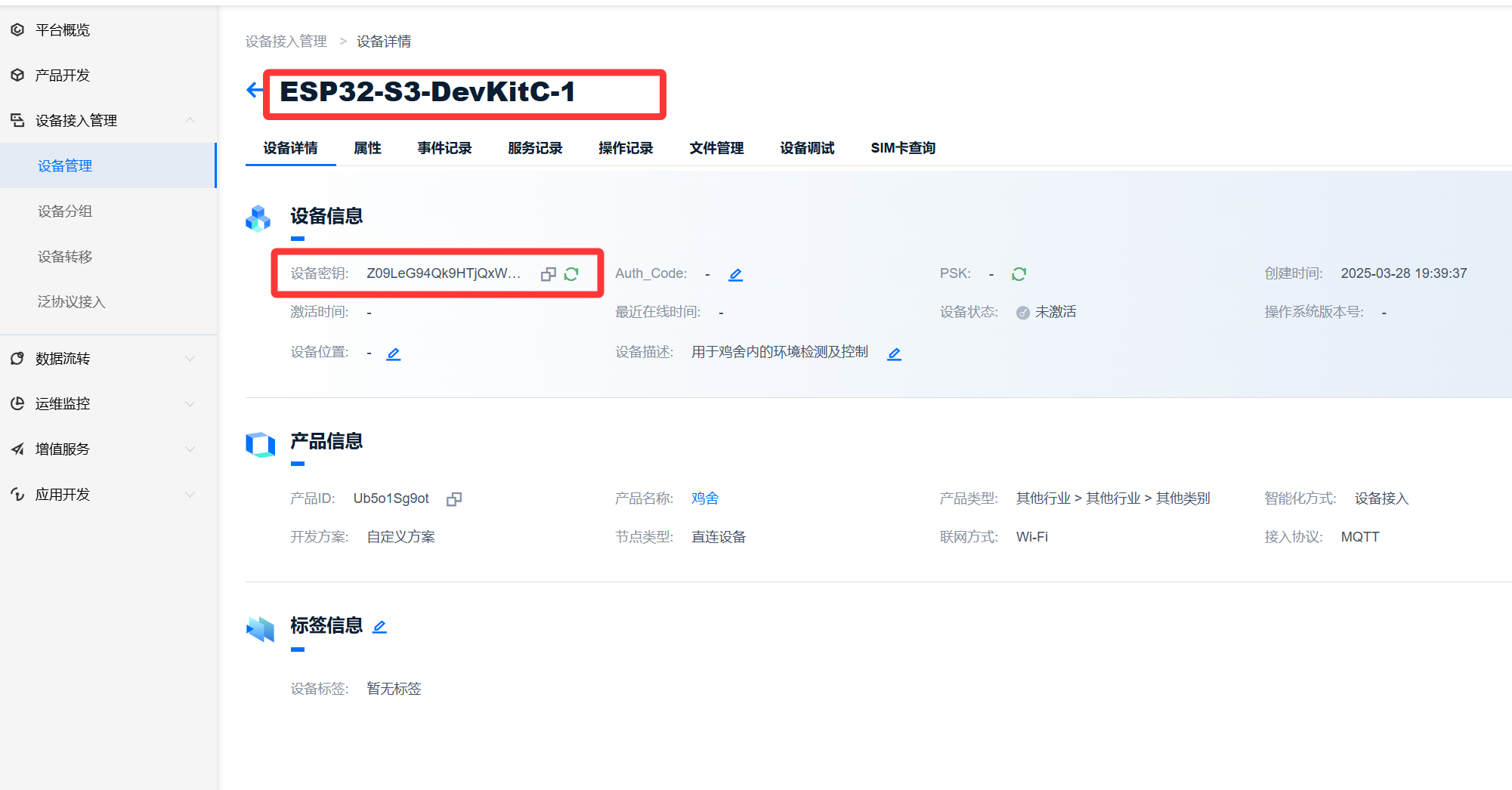The height and width of the screenshot is (790, 1512).
Task: Click the 产品开发 sidebar icon
Action: [17, 75]
